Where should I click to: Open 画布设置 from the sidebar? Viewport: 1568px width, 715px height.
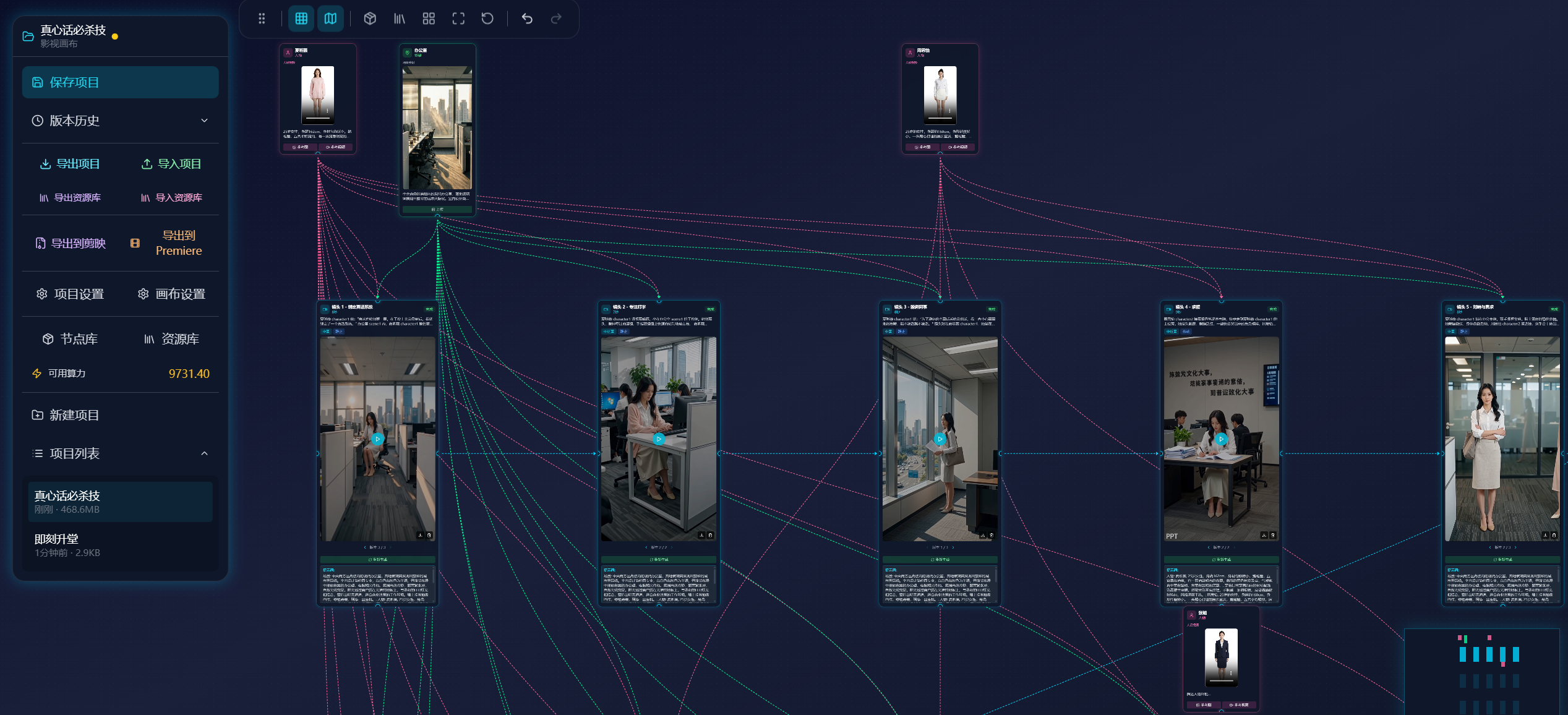click(171, 294)
